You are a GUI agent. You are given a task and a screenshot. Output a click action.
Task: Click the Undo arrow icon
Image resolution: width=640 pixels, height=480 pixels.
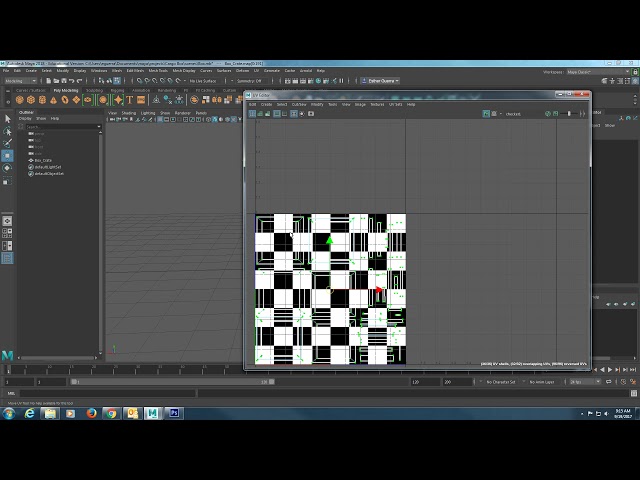click(71, 81)
